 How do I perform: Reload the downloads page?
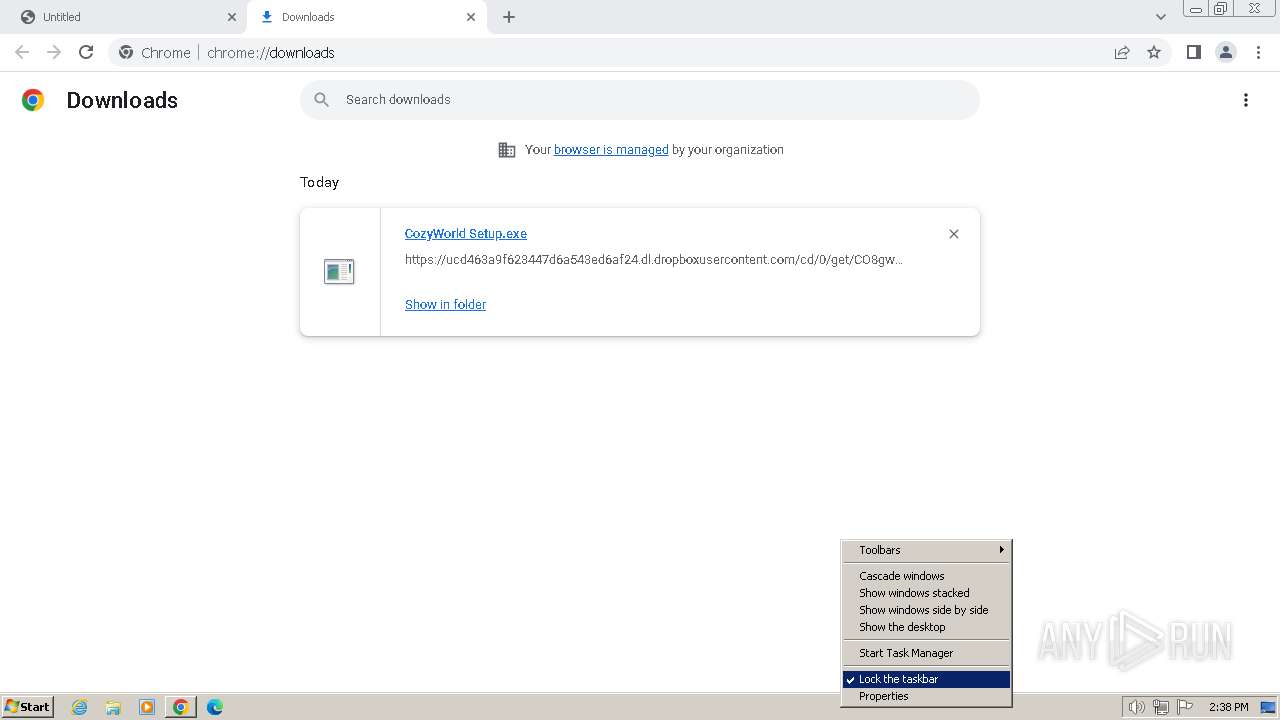86,52
